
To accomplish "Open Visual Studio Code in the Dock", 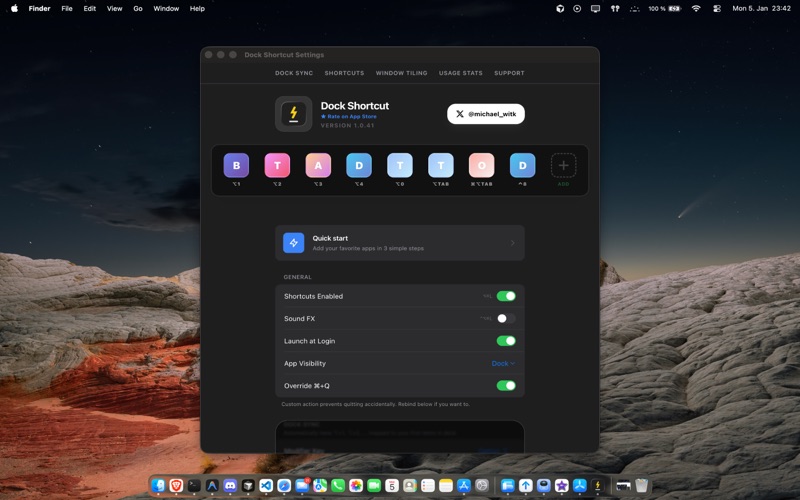I will click(x=266, y=485).
